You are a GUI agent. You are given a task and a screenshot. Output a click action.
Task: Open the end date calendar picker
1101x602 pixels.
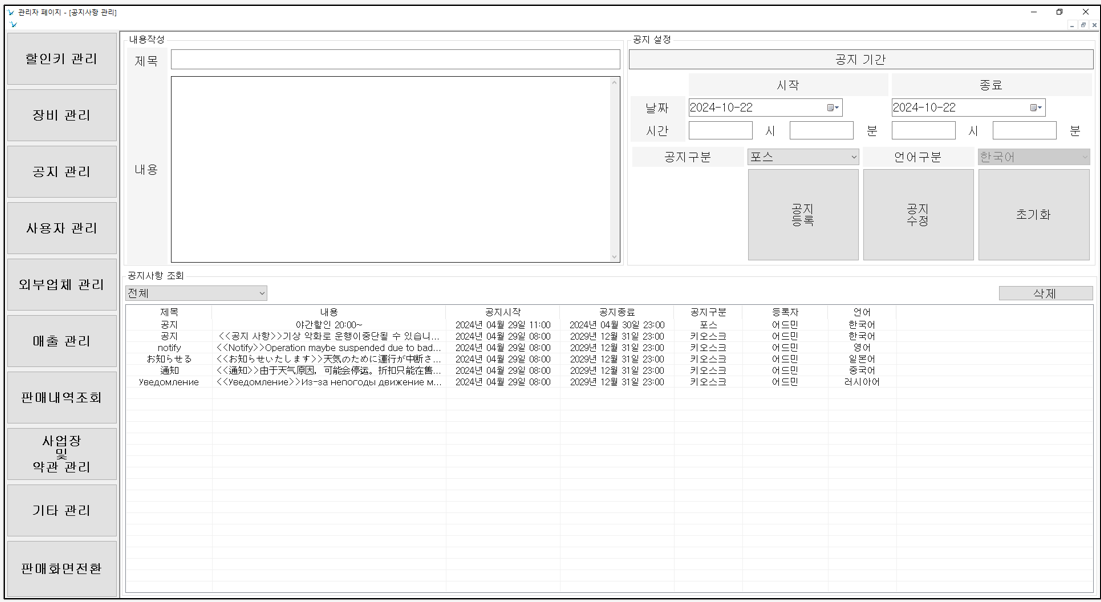1037,107
